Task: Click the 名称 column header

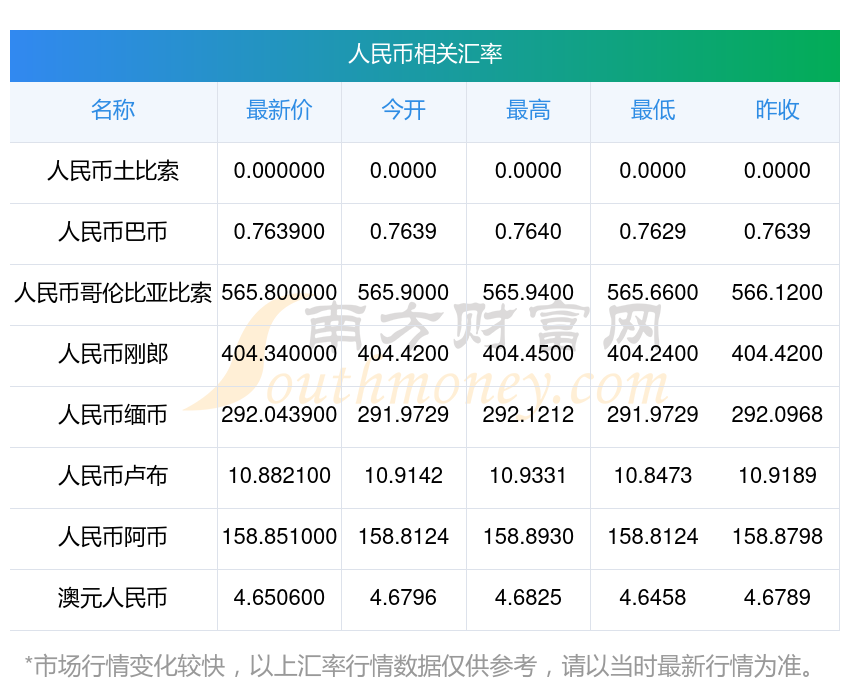Action: [x=113, y=110]
